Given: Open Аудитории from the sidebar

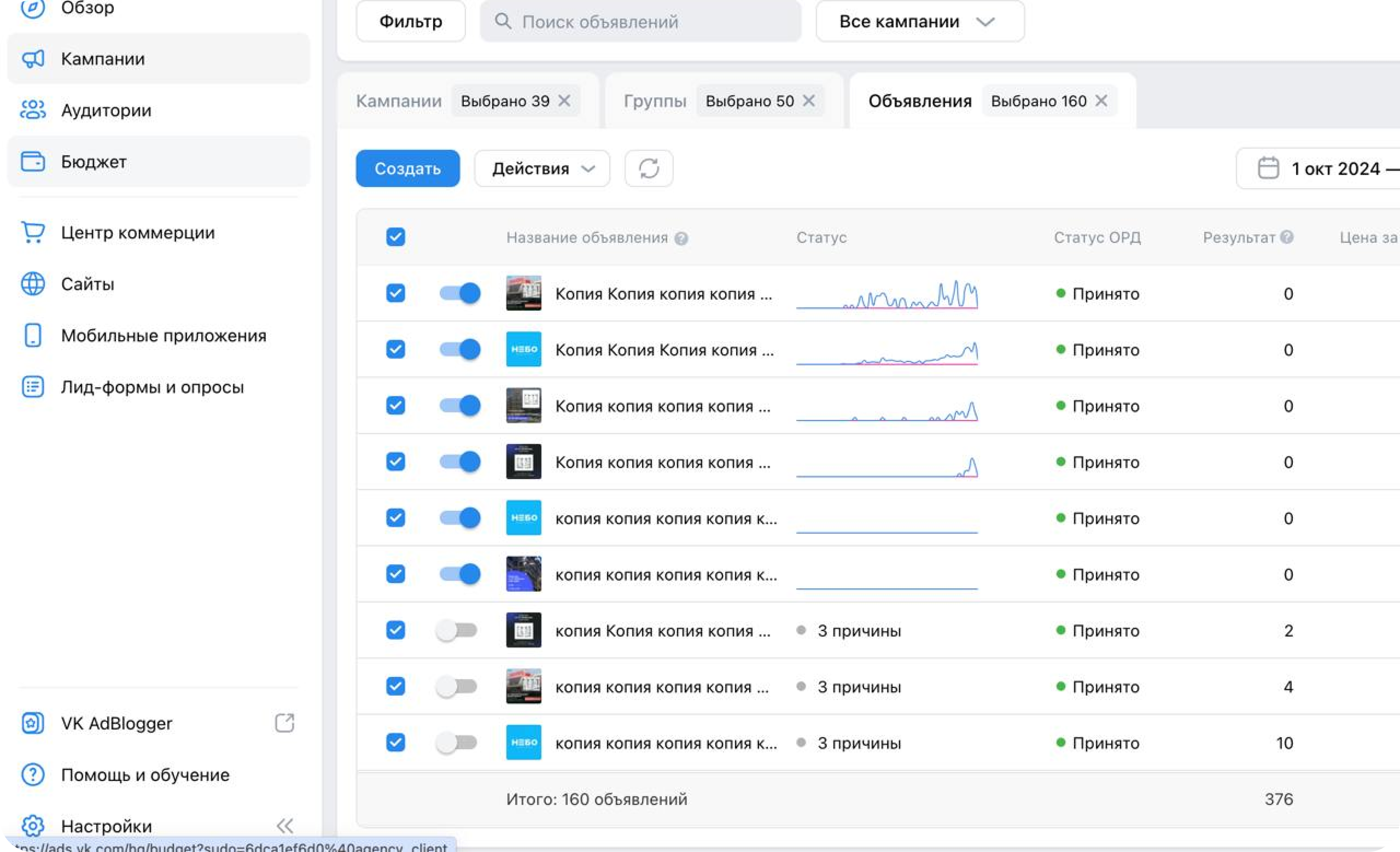Looking at the screenshot, I should coord(106,110).
